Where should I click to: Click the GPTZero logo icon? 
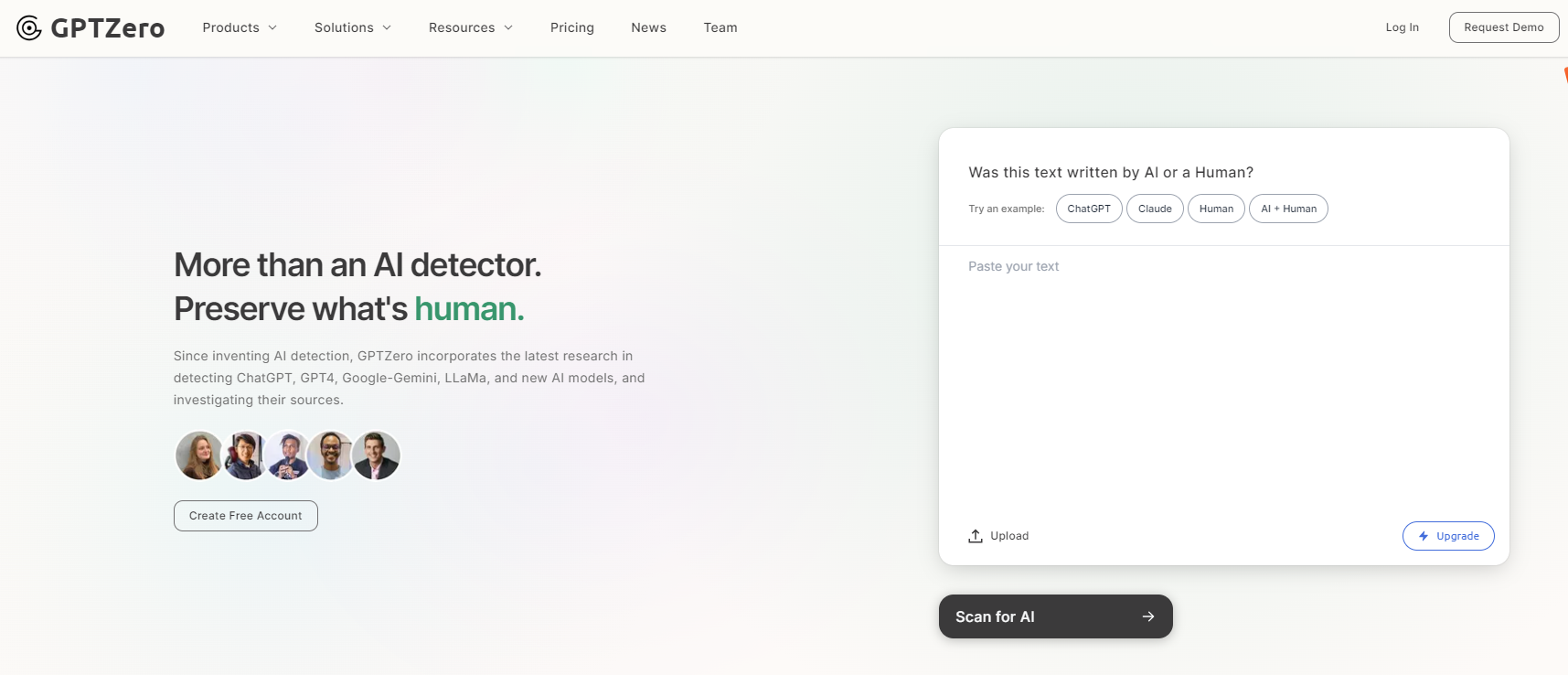[29, 28]
